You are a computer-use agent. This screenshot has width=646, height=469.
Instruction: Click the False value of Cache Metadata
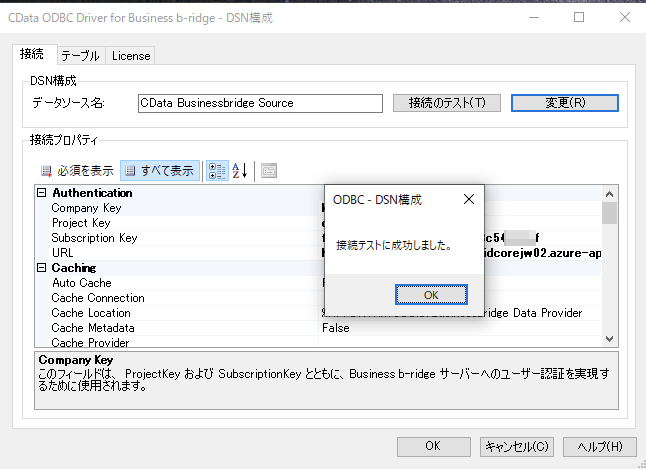[x=336, y=328]
